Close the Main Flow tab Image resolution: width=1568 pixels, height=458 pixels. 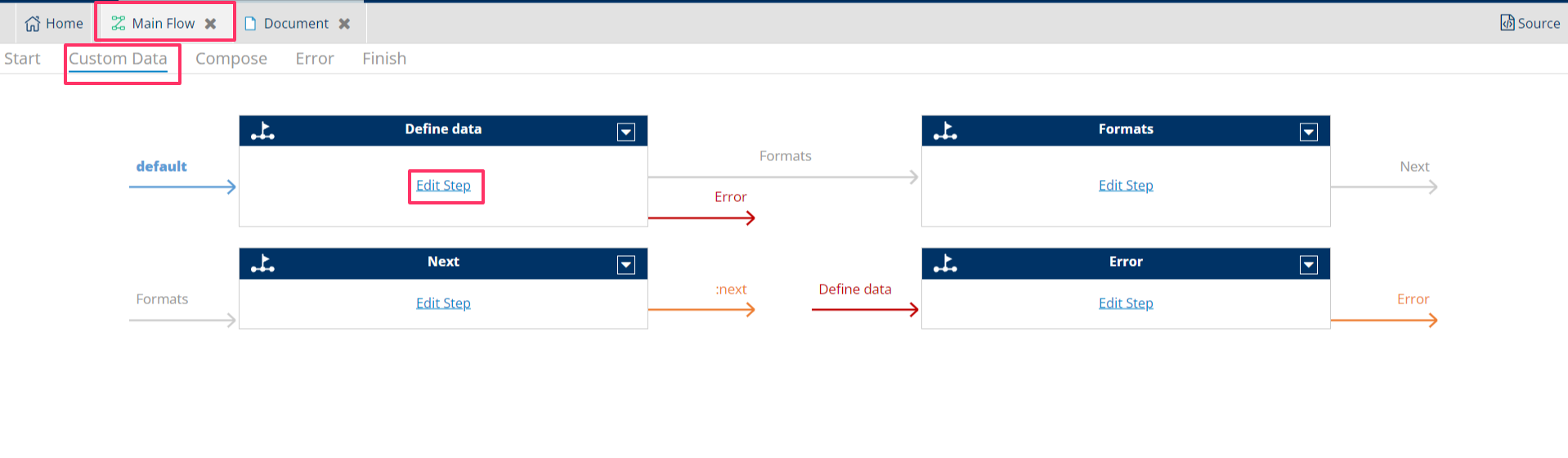pyautogui.click(x=211, y=24)
